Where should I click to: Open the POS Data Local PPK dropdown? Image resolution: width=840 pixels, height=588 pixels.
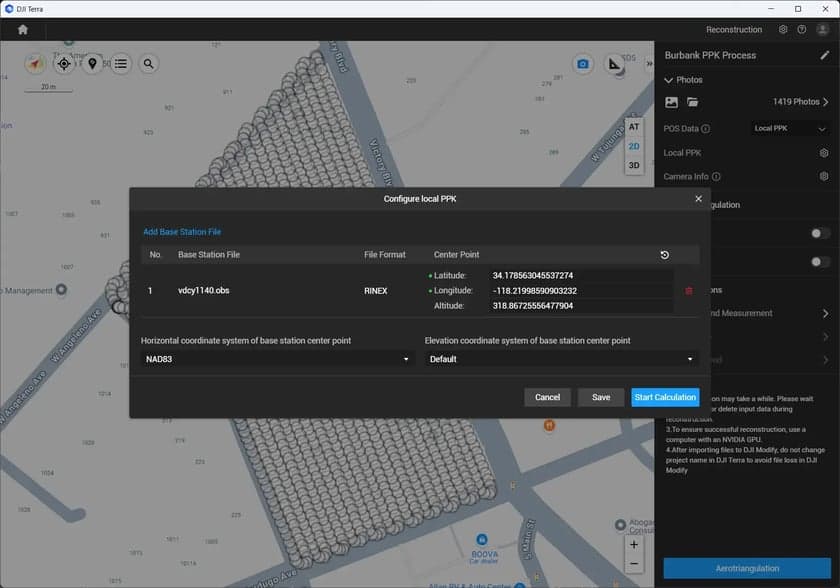pyautogui.click(x=790, y=129)
